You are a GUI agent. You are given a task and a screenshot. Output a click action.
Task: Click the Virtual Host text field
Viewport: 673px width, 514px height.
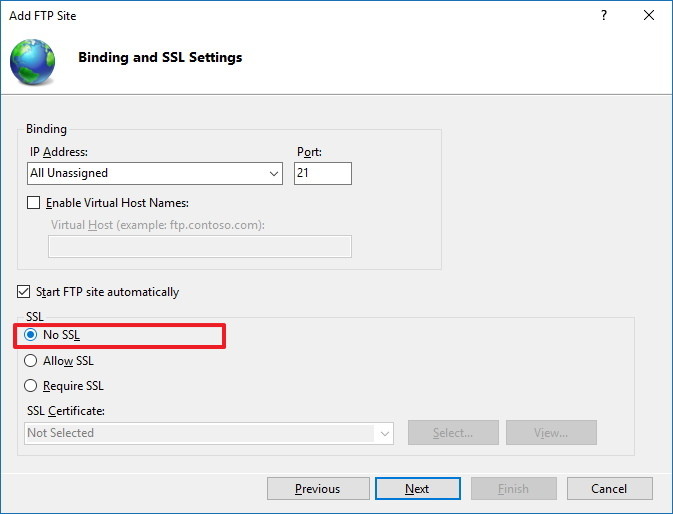click(200, 246)
